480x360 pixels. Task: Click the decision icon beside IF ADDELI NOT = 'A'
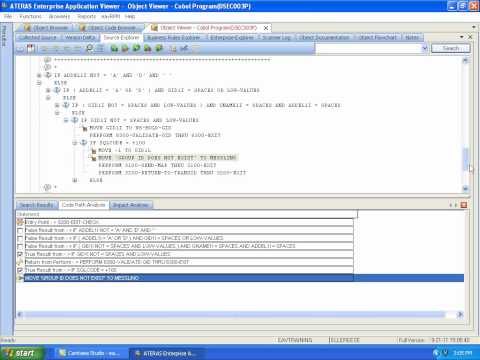point(48,75)
